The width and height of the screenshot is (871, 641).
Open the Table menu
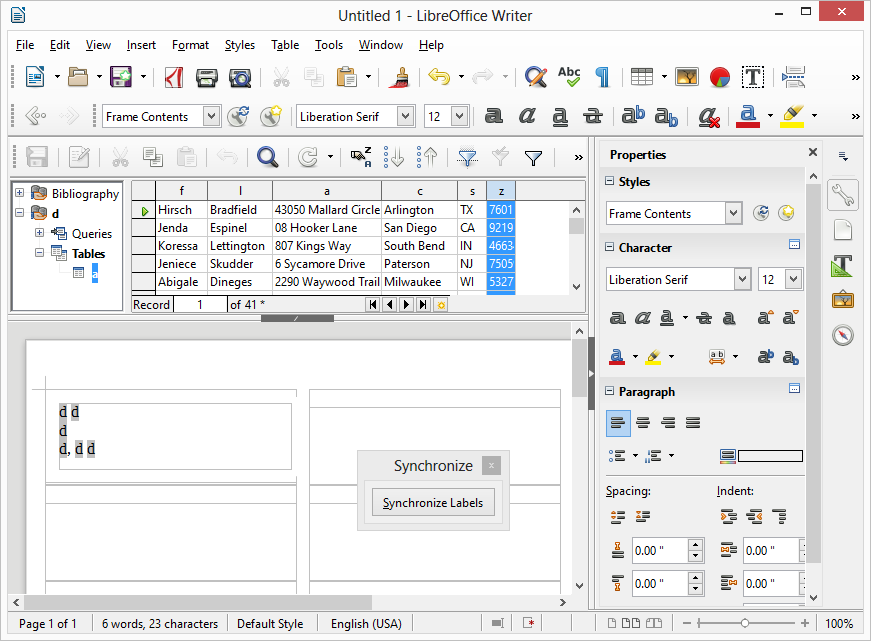[285, 45]
